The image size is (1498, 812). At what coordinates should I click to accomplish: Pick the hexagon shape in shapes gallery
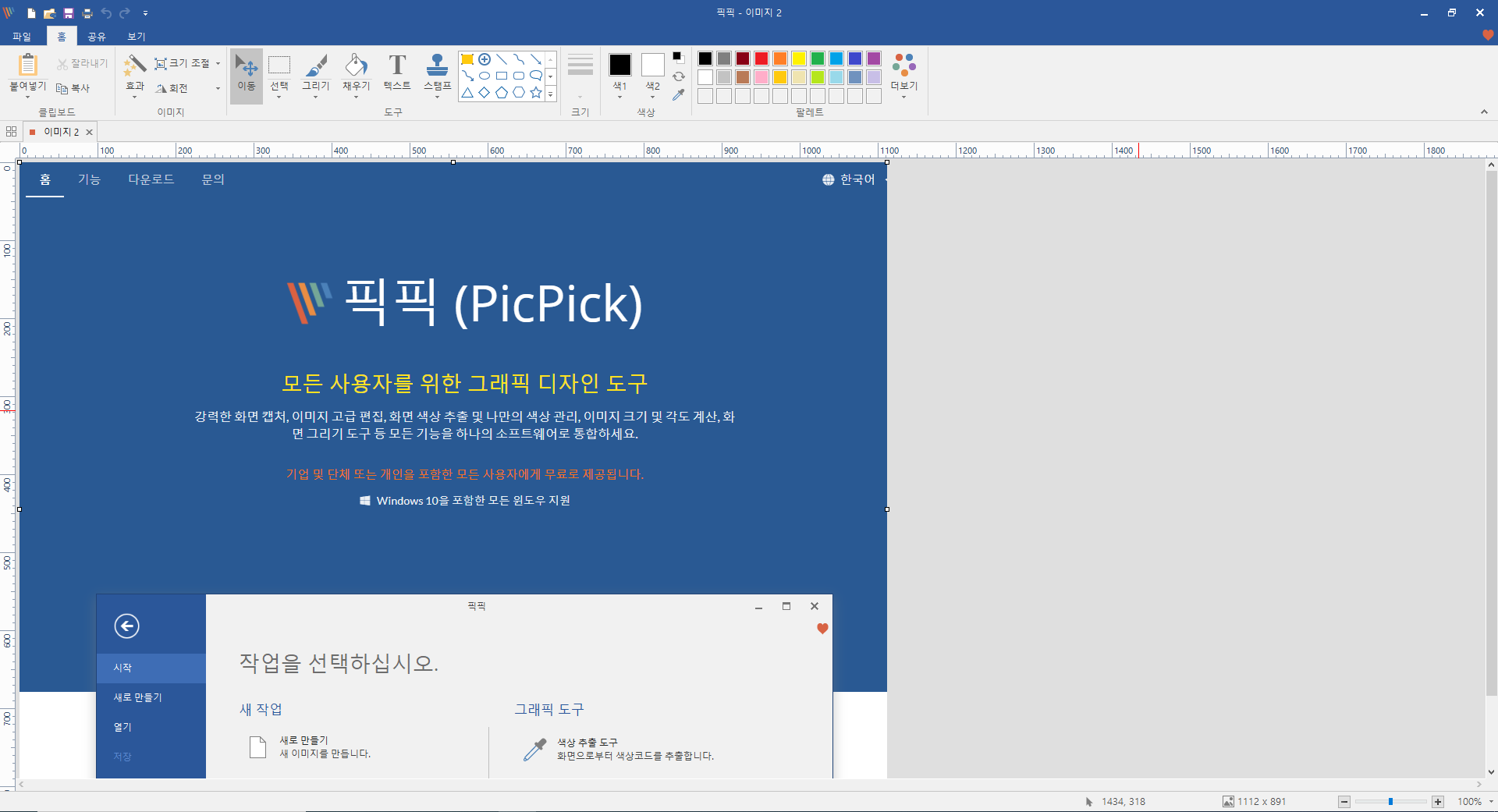519,93
